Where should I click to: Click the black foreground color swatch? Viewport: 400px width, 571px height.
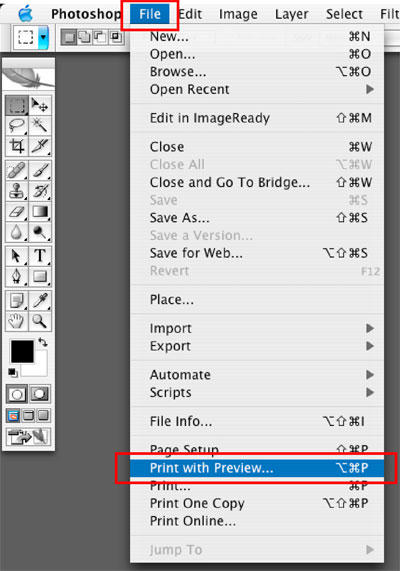pos(22,351)
